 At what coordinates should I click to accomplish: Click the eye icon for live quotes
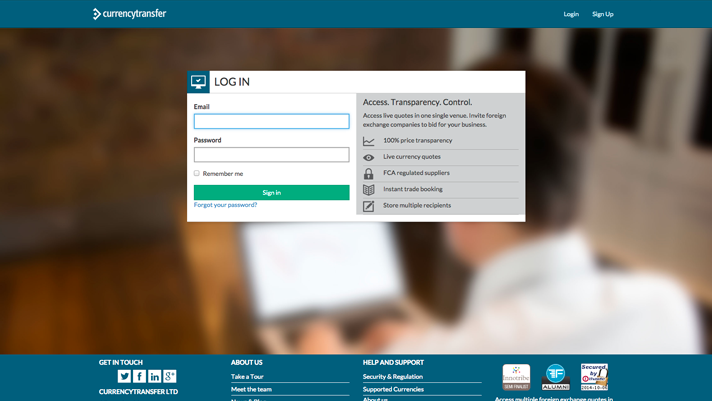(368, 157)
